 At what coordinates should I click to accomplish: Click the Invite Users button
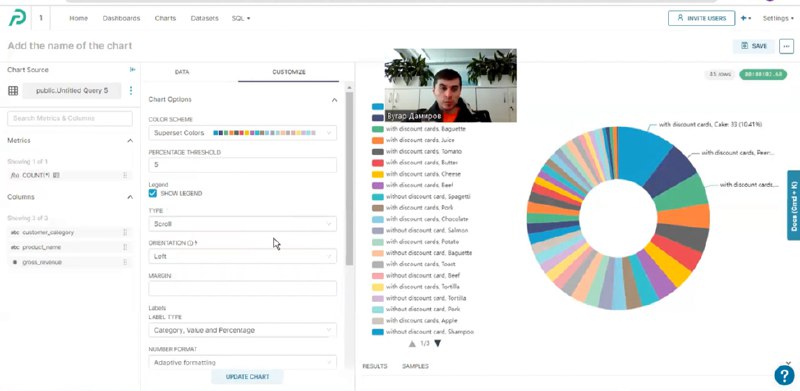click(x=702, y=18)
